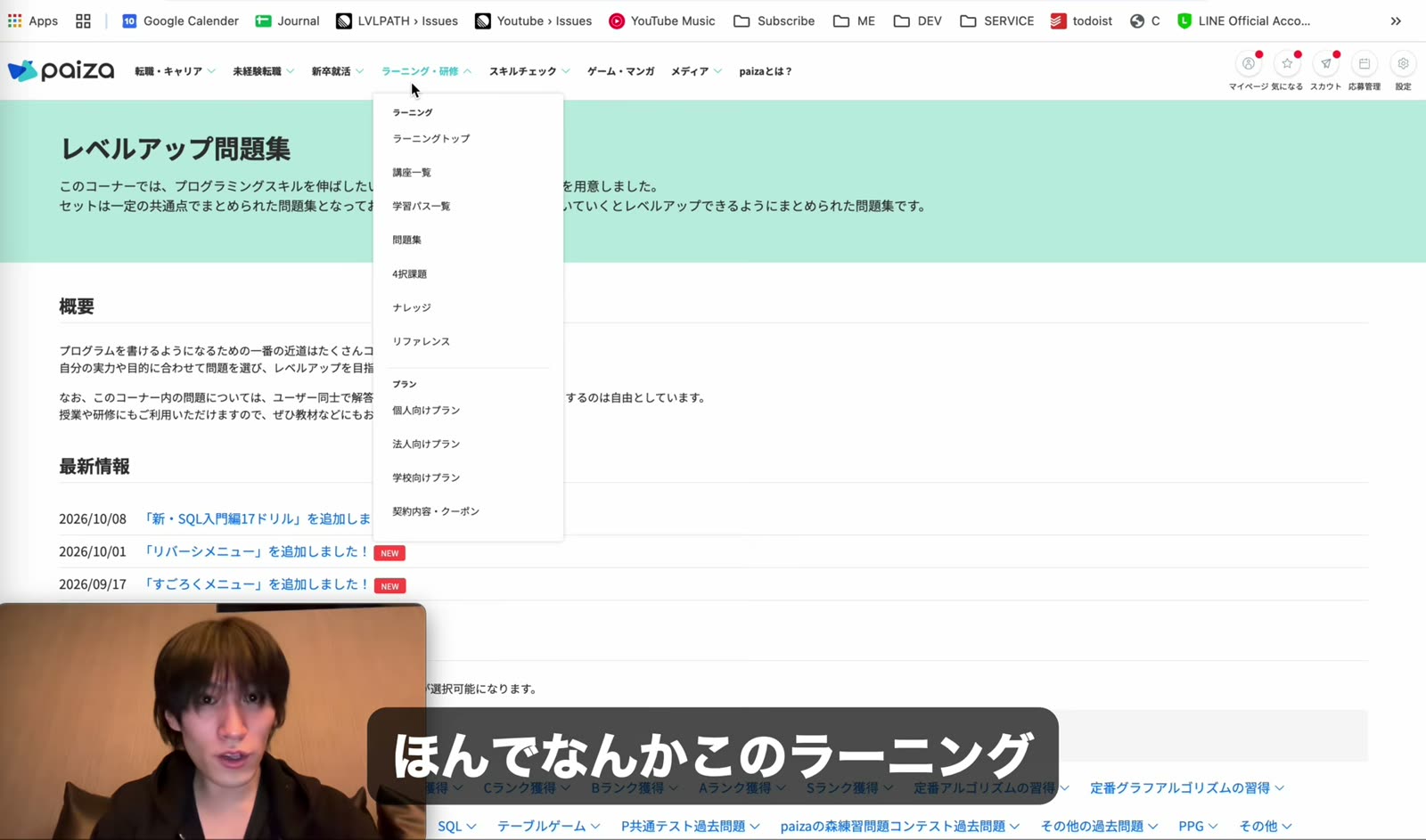Open the Apps grid bookmark
Screen dimensions: 1426x840
tap(33, 20)
